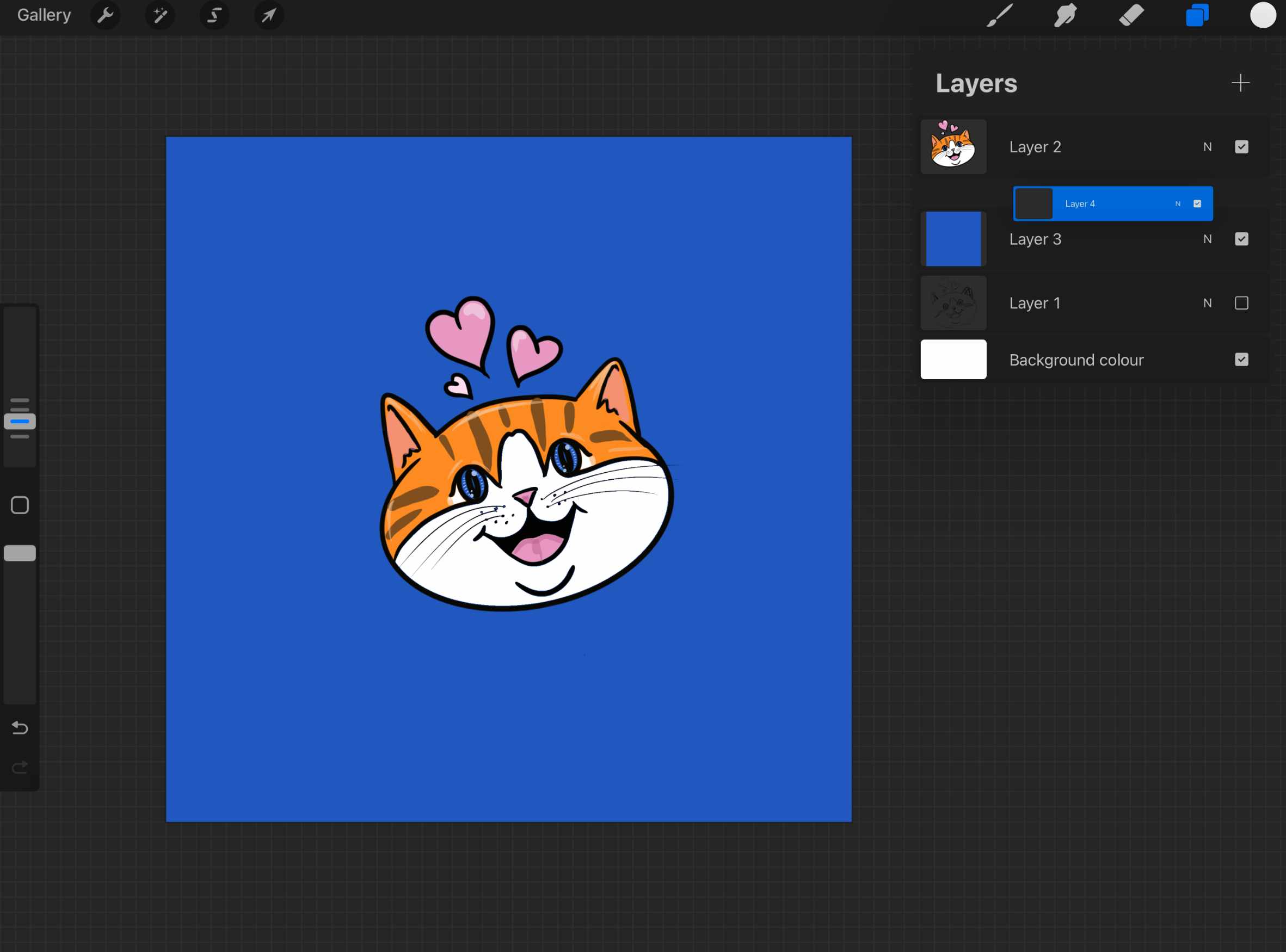Open the Adjustments magic wand menu
The height and width of the screenshot is (952, 1286).
point(159,16)
